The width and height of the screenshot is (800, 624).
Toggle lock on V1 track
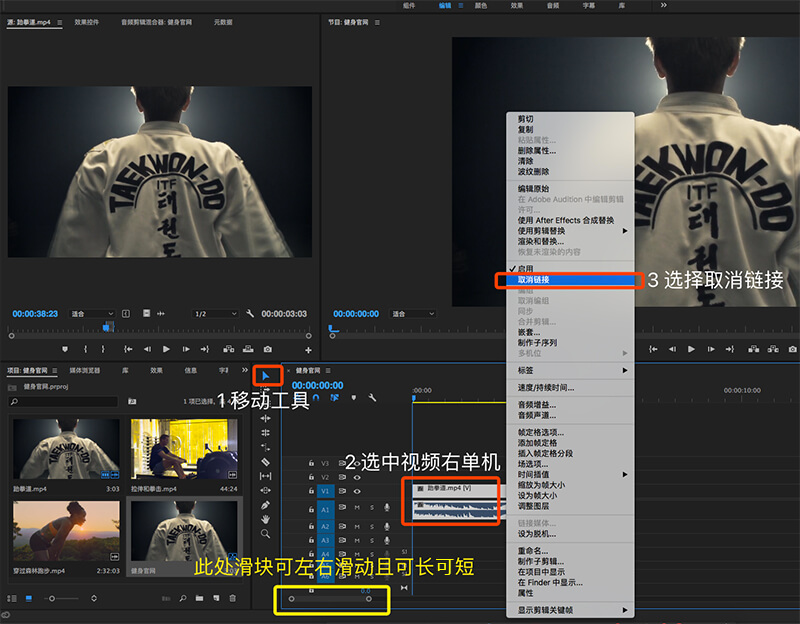point(311,491)
